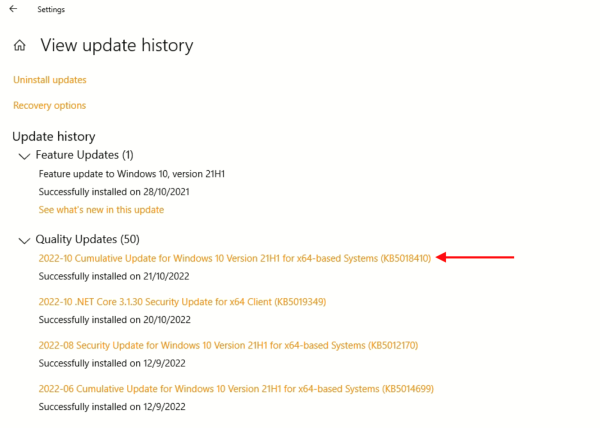Select the Feature update version 21H1 entry text

pos(131,174)
